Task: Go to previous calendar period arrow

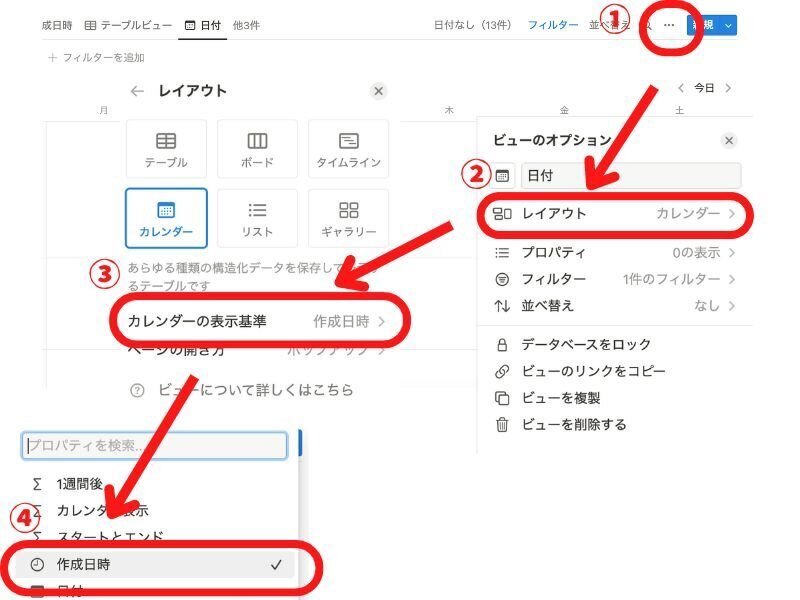Action: click(680, 88)
